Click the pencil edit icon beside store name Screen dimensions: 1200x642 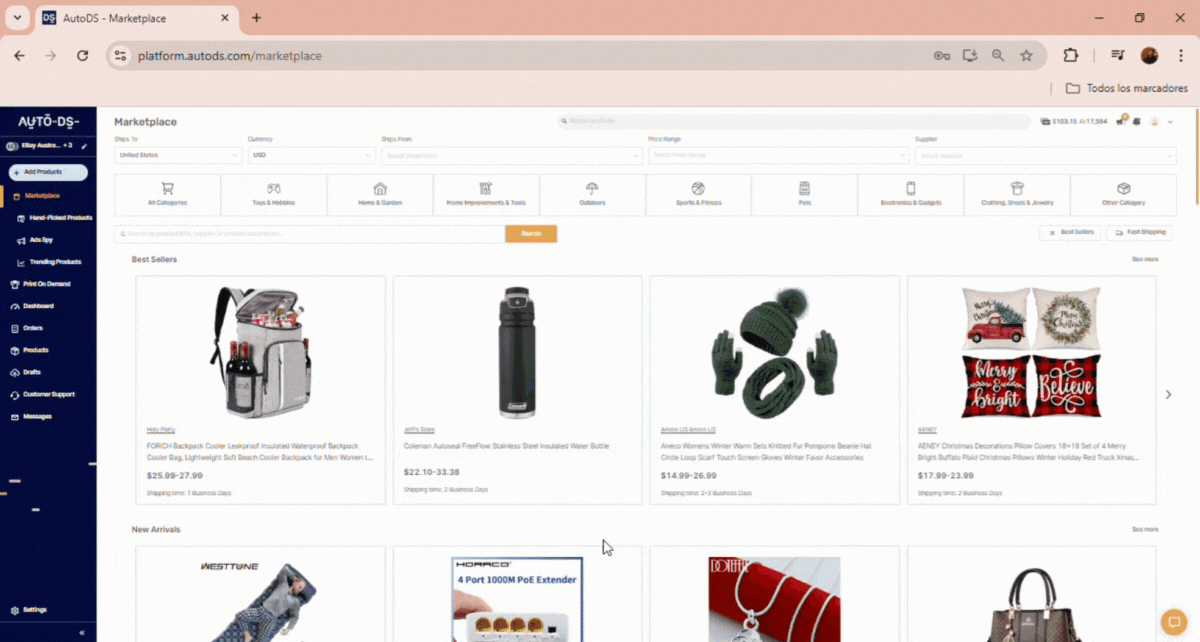tap(85, 146)
